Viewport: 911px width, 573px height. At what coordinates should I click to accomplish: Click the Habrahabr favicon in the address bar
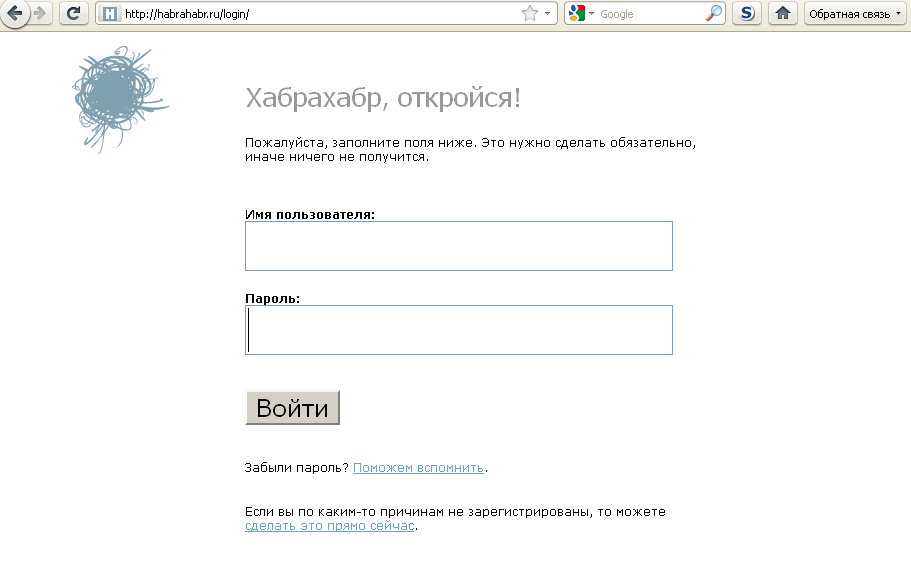110,13
